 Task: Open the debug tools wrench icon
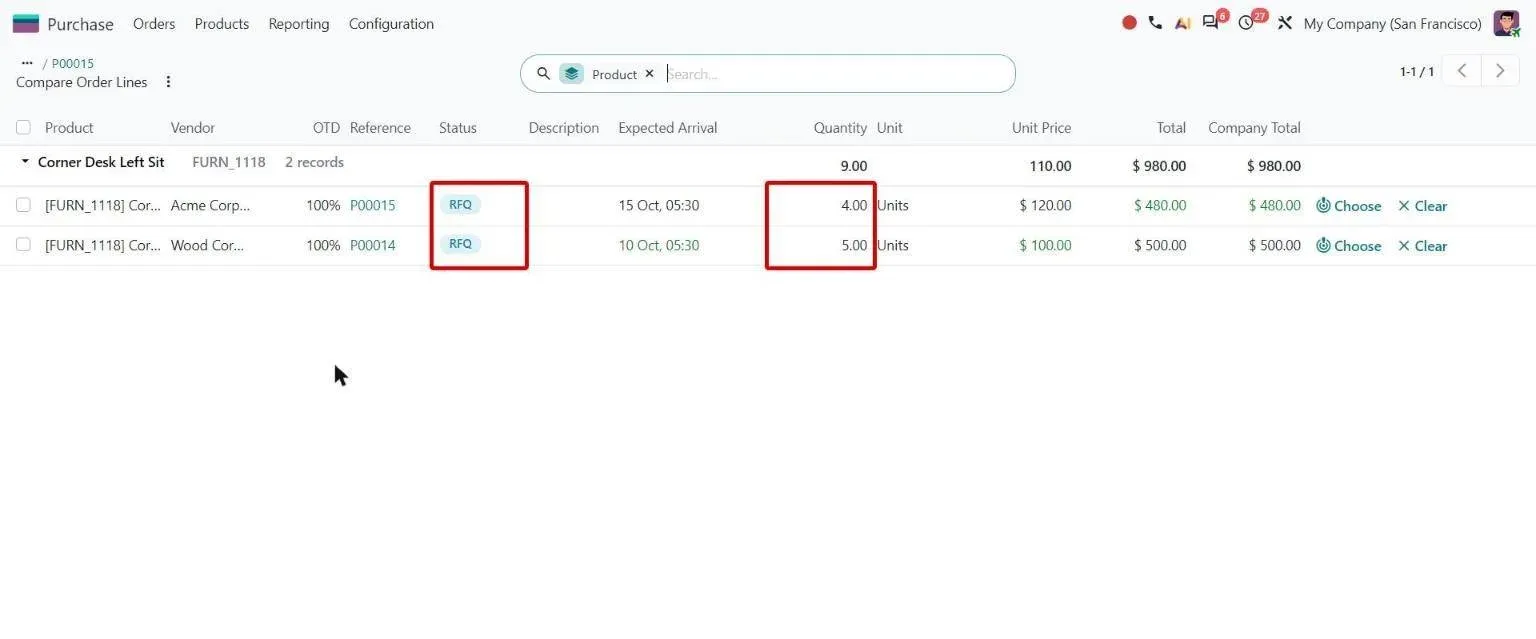point(1285,23)
